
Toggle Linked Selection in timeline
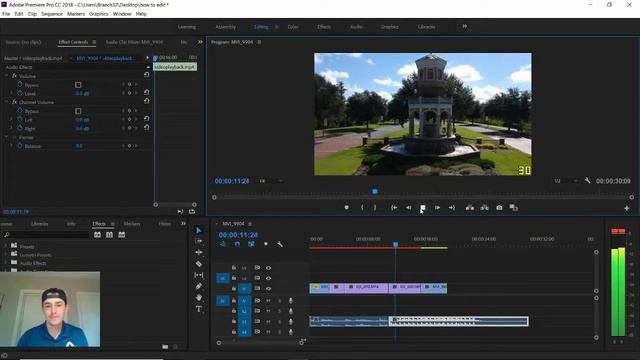[x=251, y=244]
